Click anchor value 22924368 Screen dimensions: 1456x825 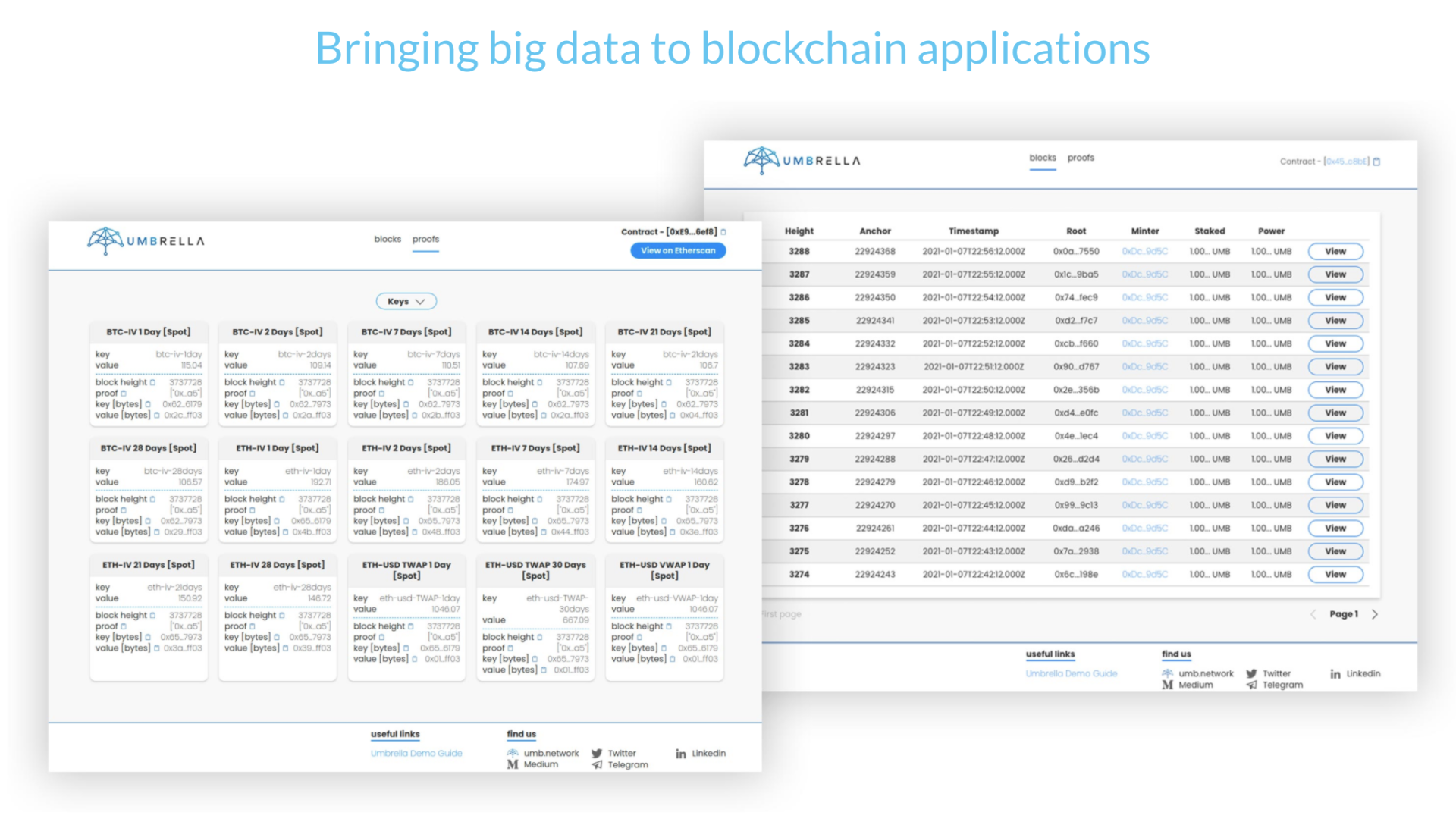[x=875, y=252]
